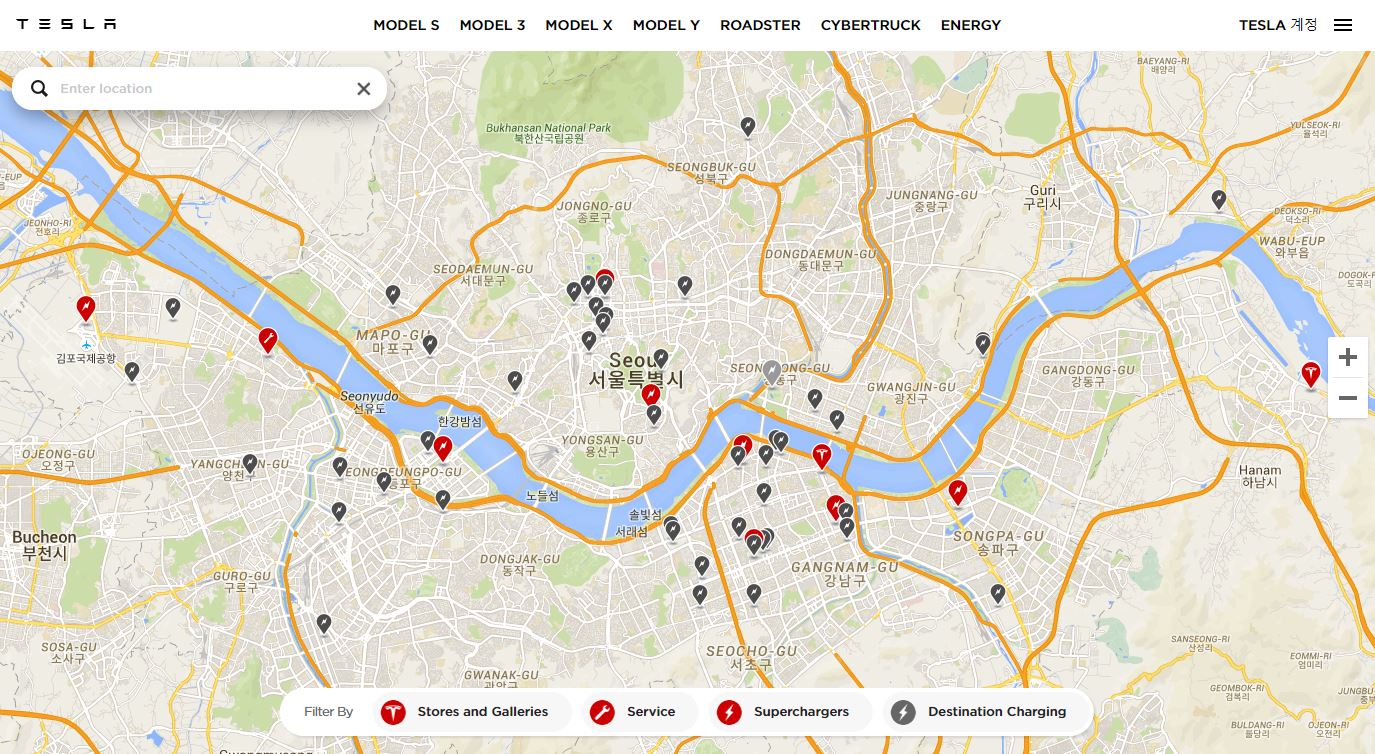1375x754 pixels.
Task: Open the Model 3 menu
Action: [492, 25]
